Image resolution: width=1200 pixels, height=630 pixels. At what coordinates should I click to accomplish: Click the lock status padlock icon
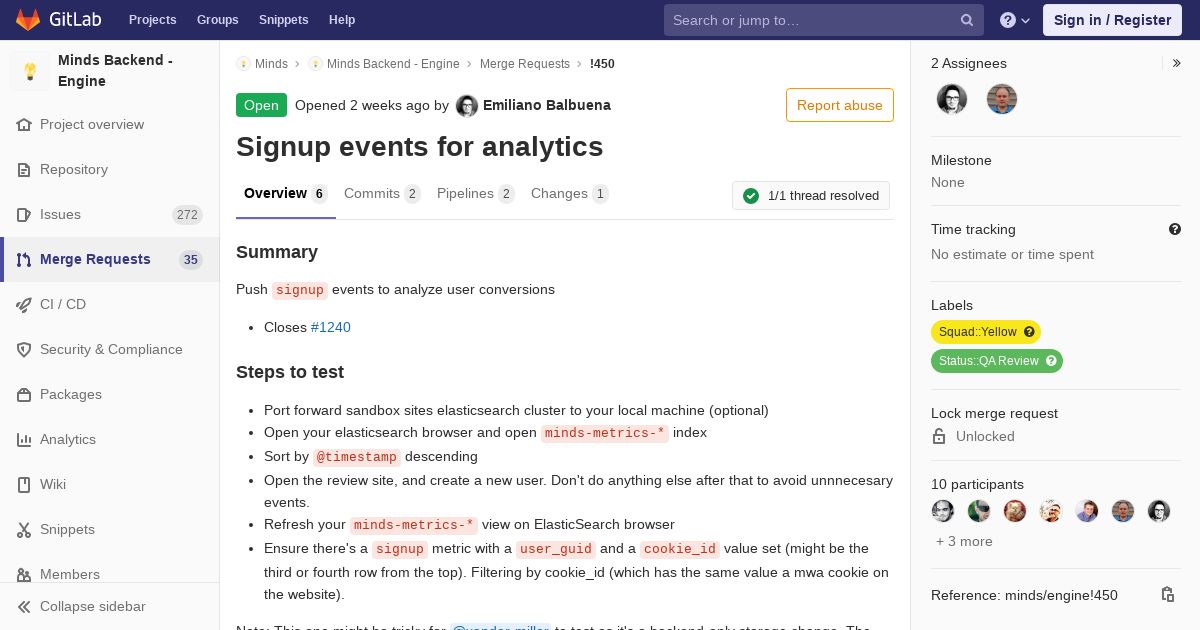click(x=939, y=436)
